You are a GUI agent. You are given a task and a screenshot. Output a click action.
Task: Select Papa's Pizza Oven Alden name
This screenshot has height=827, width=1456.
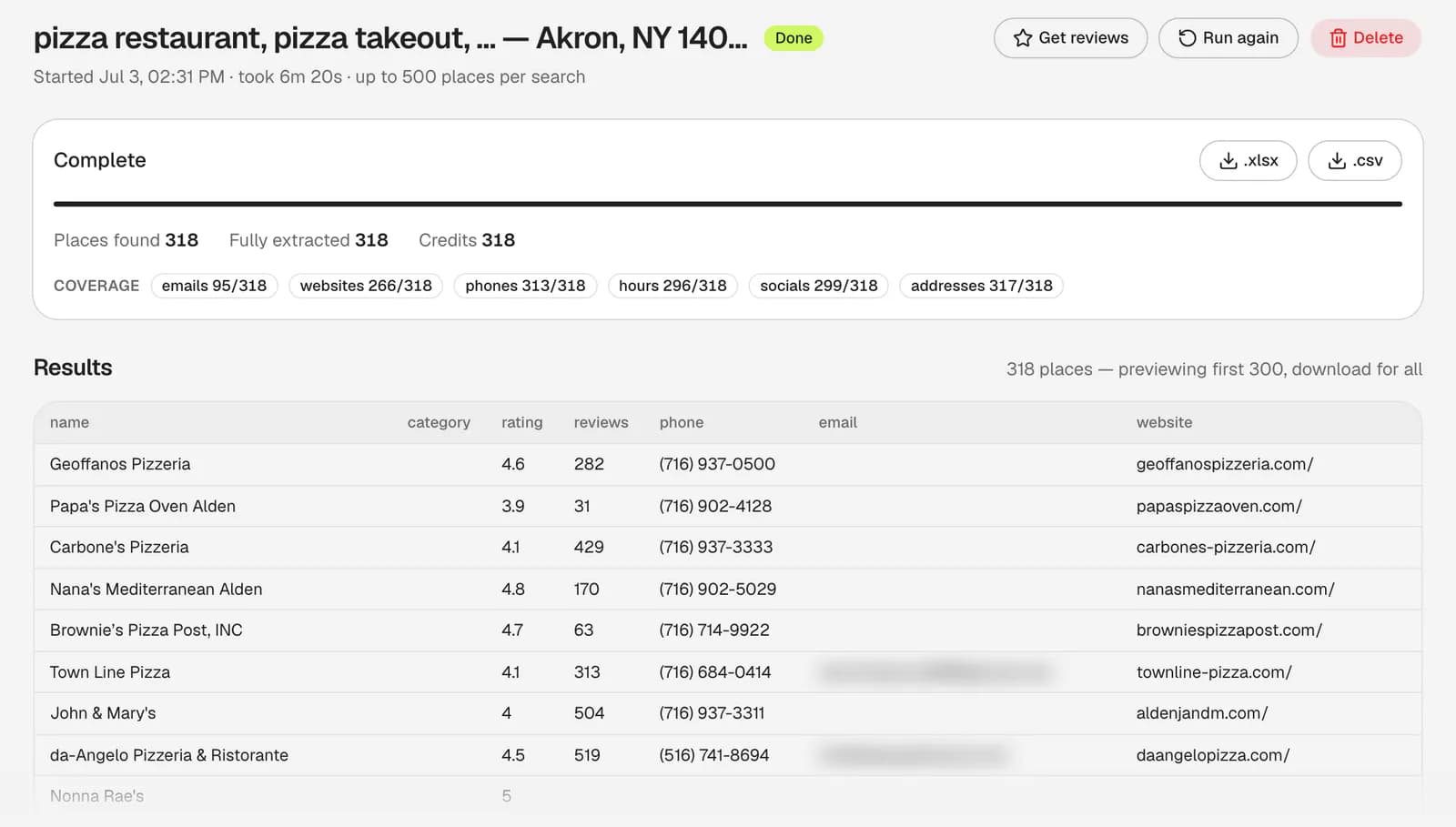tap(143, 506)
